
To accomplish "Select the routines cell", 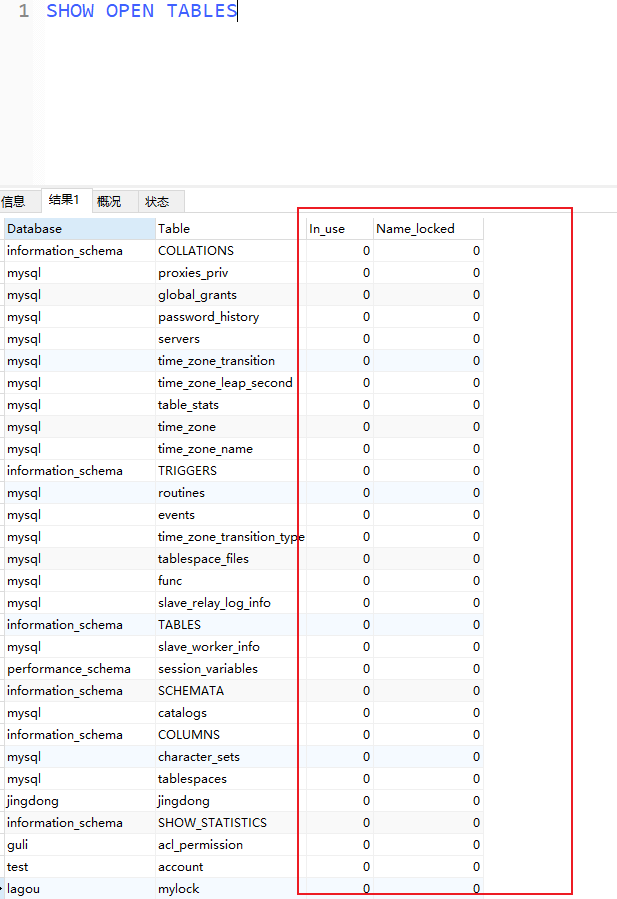I will (x=231, y=493).
